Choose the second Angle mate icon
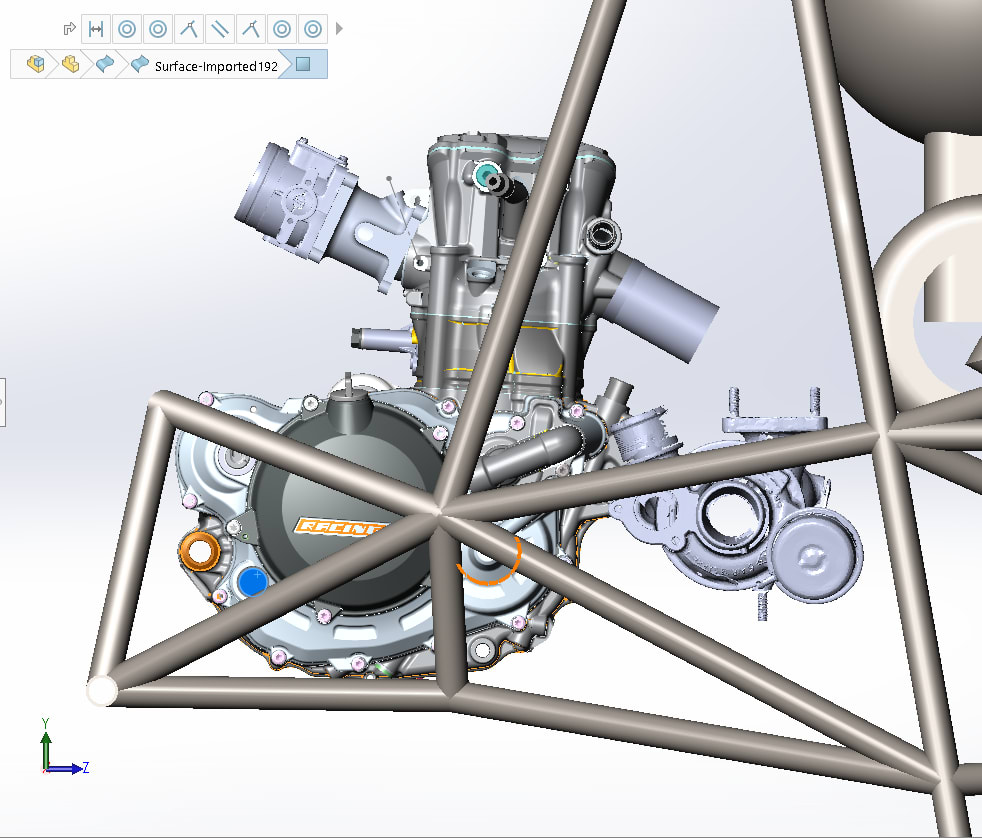The height and width of the screenshot is (838, 982). pyautogui.click(x=251, y=29)
